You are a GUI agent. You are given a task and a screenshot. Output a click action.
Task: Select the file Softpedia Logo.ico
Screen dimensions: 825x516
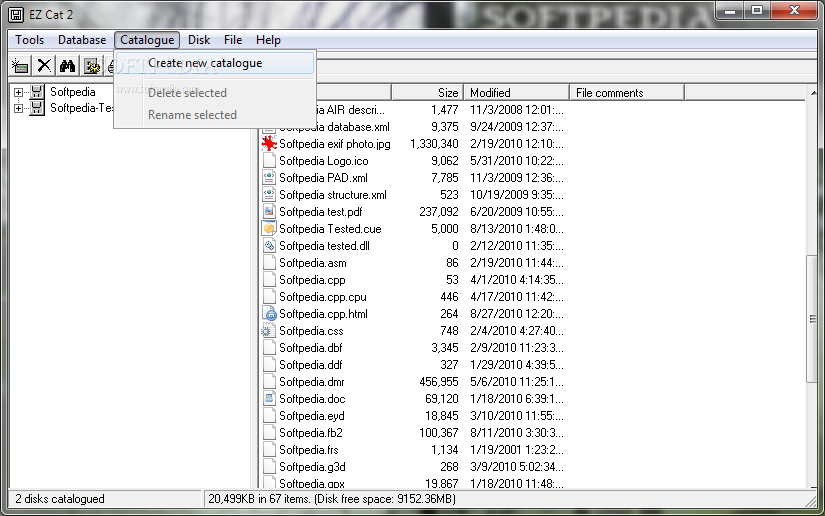324,161
